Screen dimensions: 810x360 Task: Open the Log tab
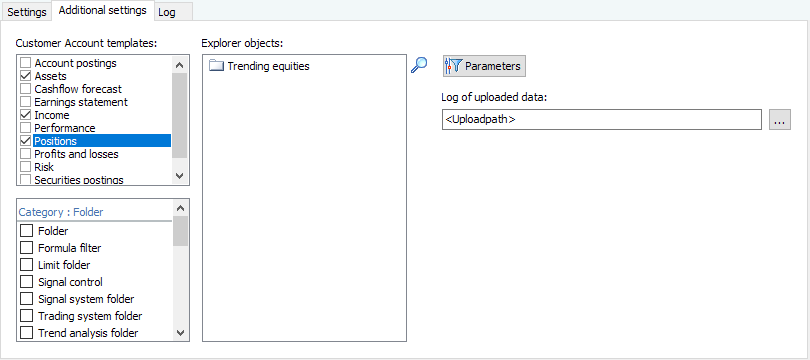pos(167,12)
